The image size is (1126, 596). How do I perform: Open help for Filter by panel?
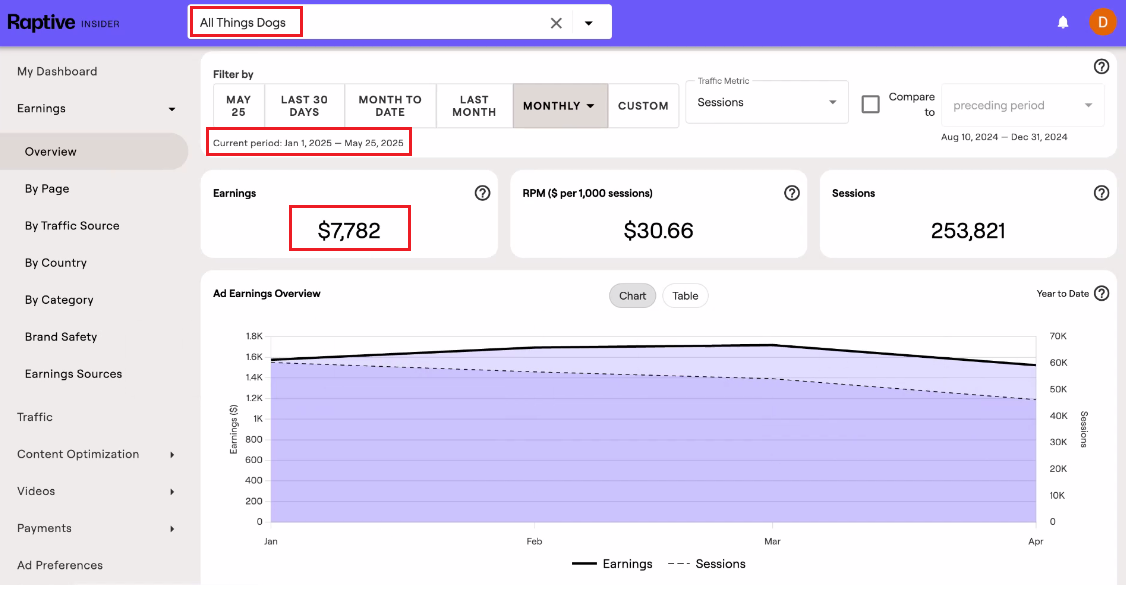[1101, 67]
